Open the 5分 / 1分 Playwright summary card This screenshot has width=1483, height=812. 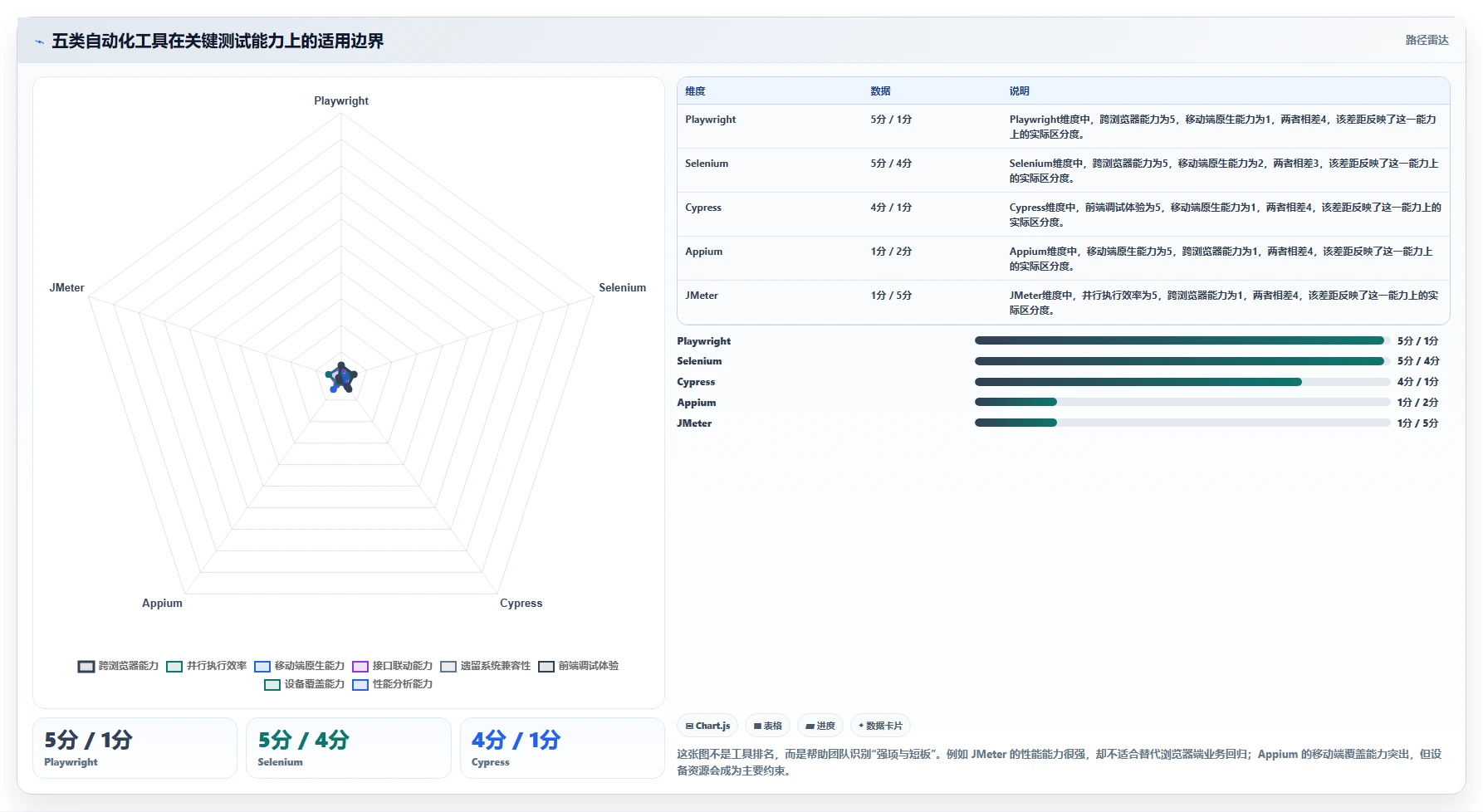(135, 748)
